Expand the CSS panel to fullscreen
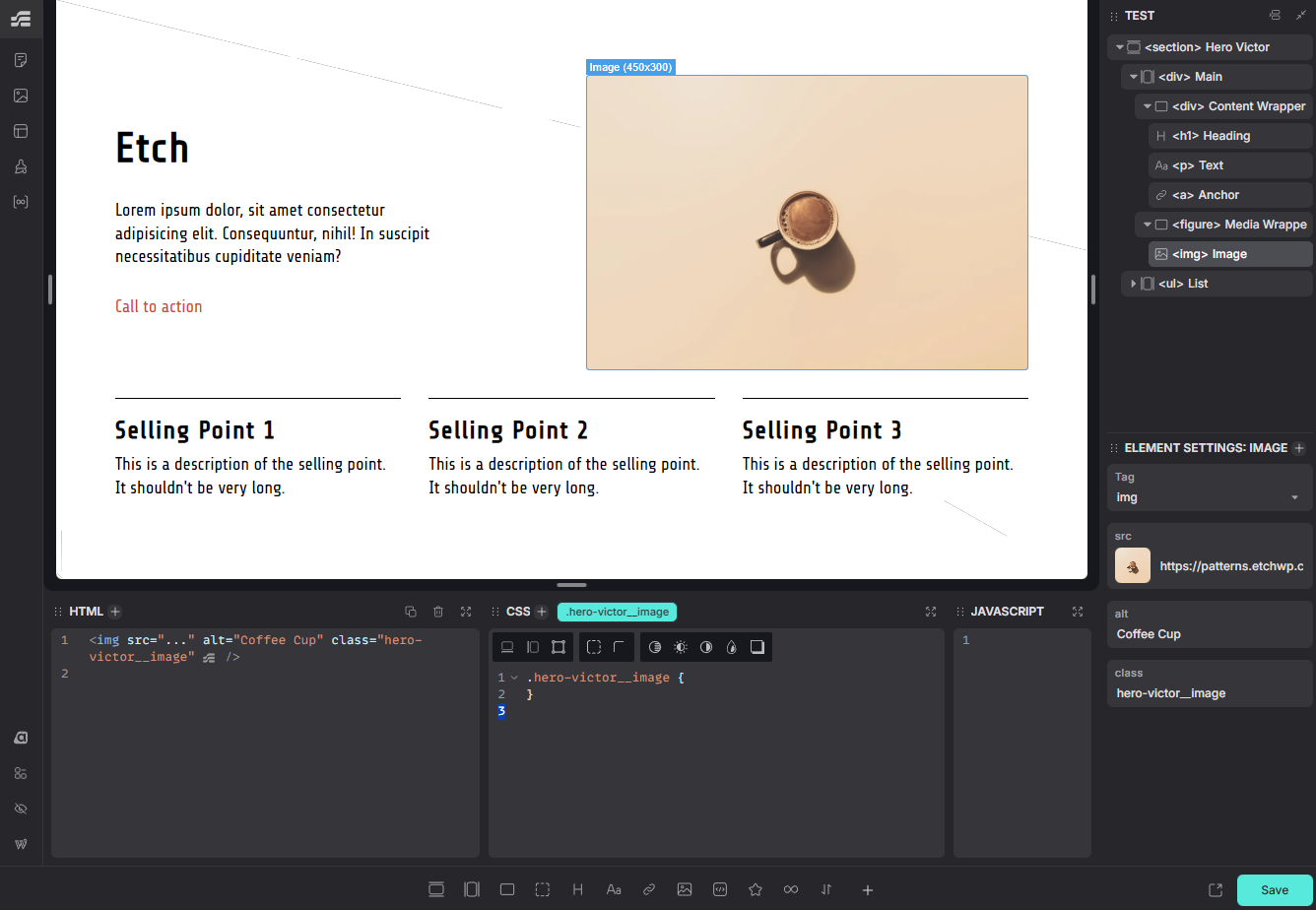Screen dimensions: 1316x910 (x=931, y=612)
